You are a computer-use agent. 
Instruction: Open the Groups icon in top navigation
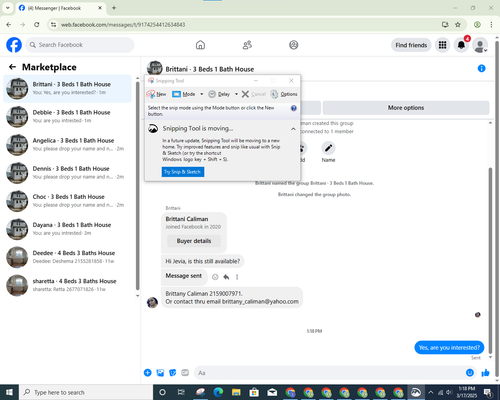(x=294, y=45)
